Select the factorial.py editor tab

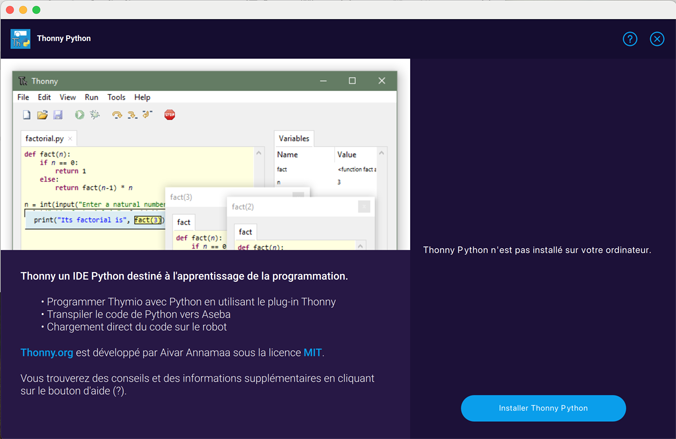[x=46, y=139]
